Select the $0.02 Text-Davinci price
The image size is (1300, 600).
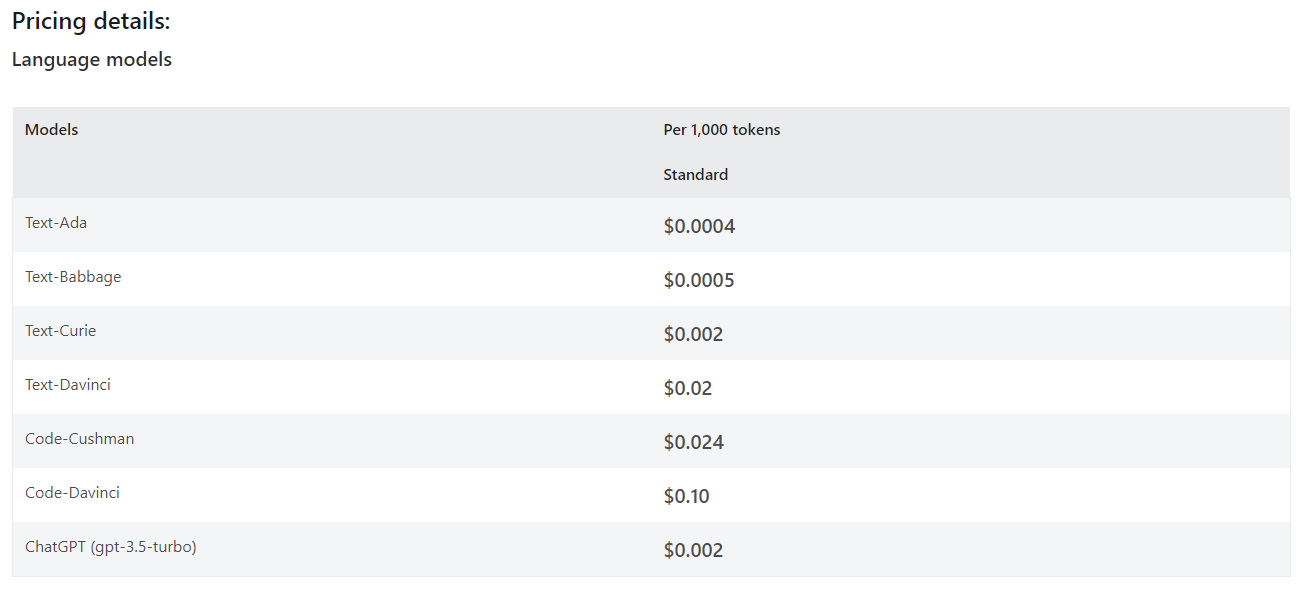[x=688, y=389]
